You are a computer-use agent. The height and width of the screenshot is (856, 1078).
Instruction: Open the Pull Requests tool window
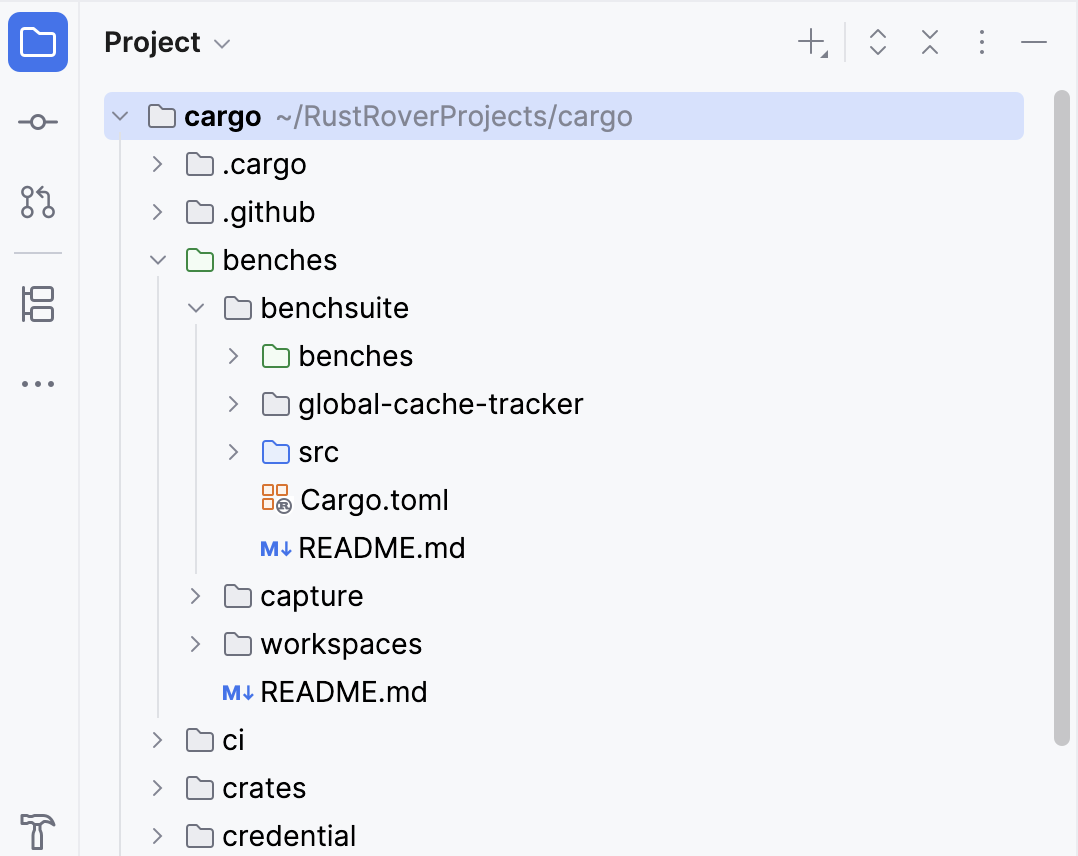pos(37,202)
